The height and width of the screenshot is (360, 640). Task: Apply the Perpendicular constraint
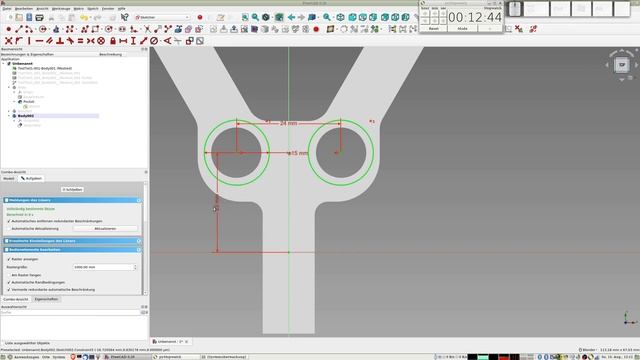click(60, 41)
